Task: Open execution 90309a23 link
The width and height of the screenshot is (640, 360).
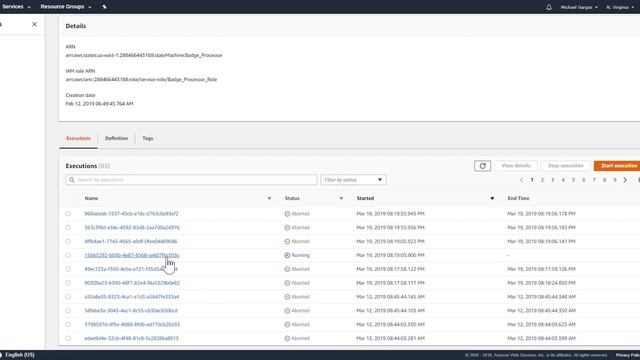Action: [x=132, y=283]
